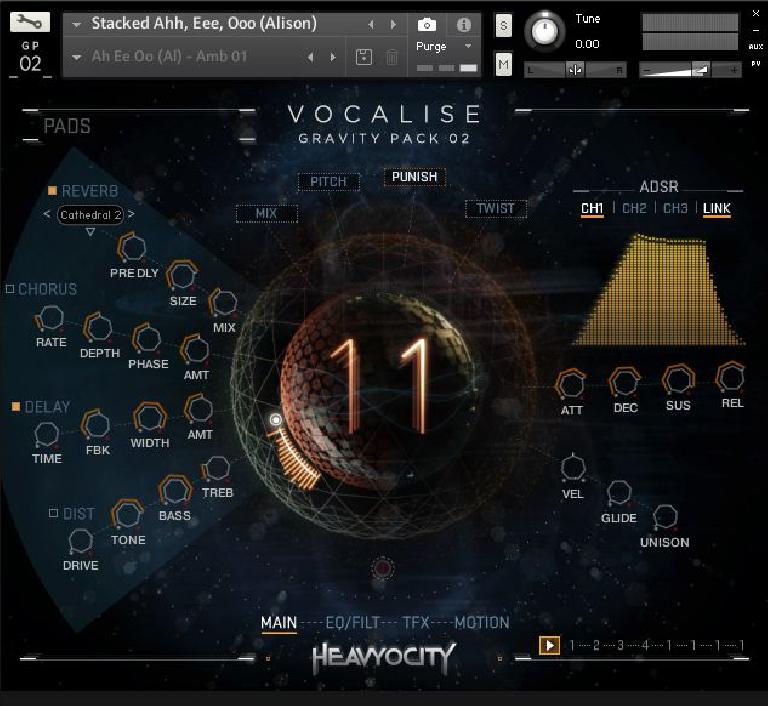Open the MAIN page tab

pos(279,623)
